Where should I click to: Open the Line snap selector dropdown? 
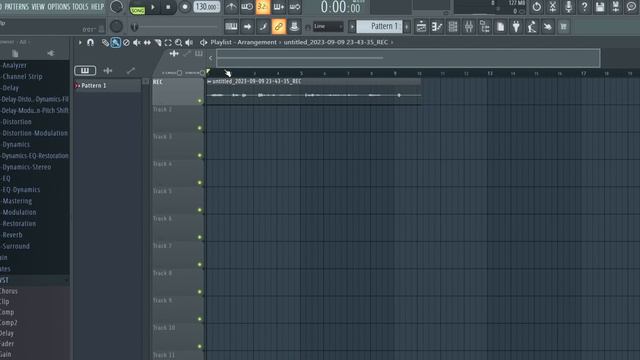click(x=328, y=27)
